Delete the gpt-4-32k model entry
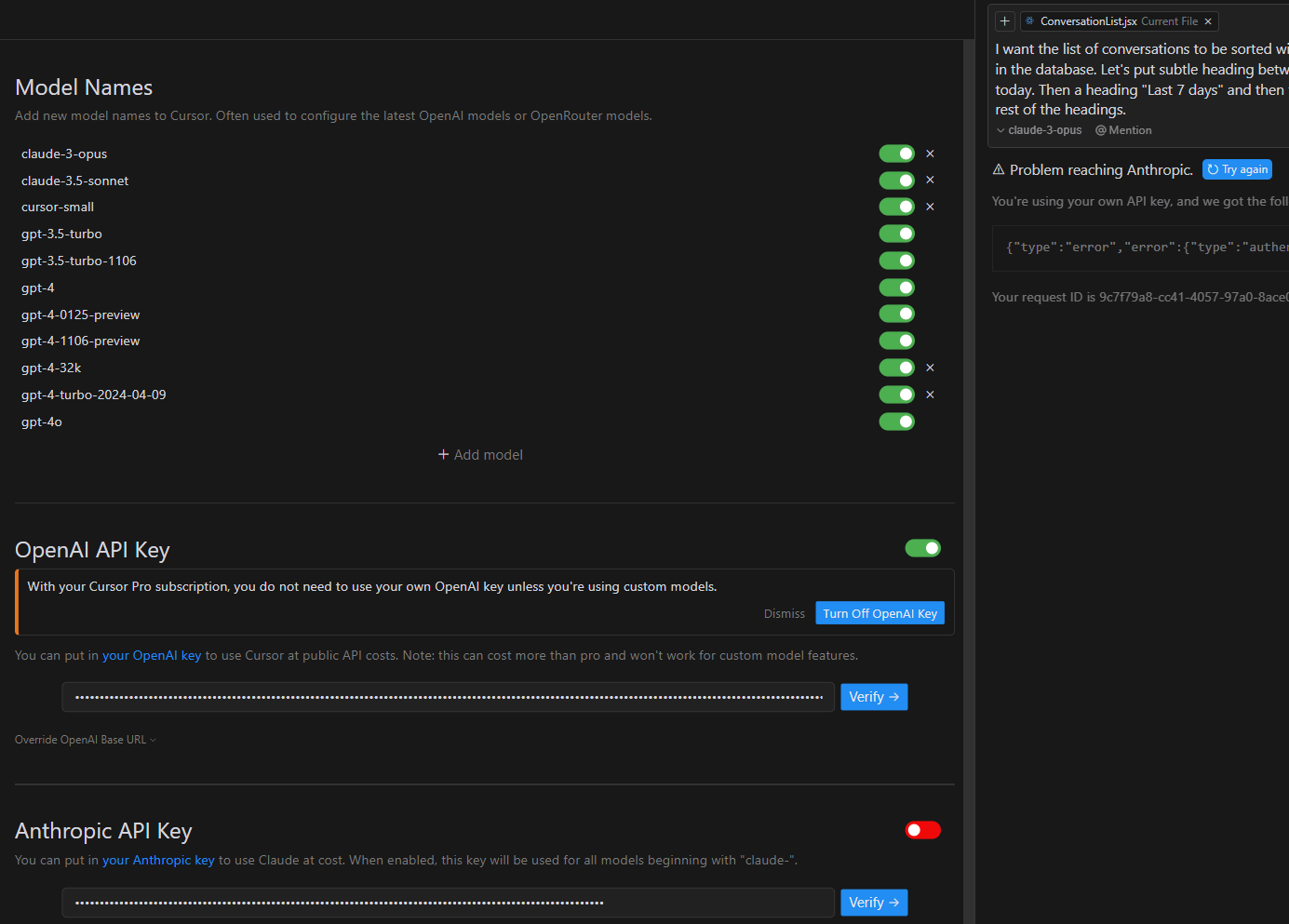 (930, 368)
